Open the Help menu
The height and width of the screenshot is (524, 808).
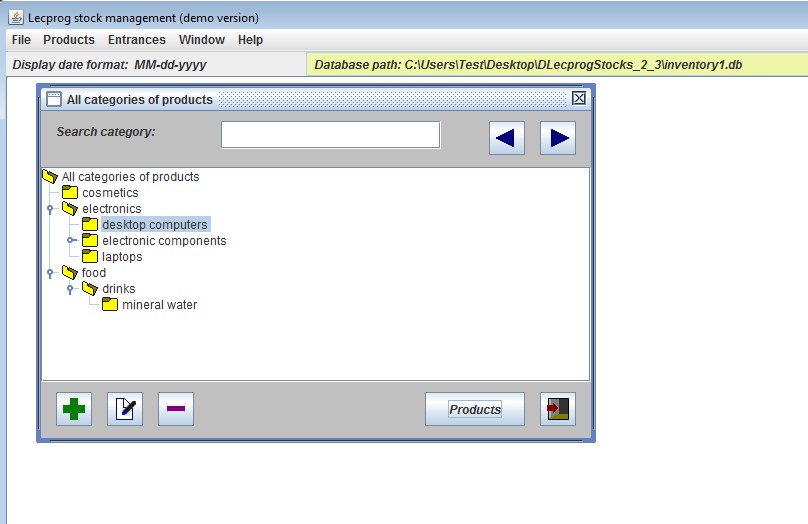250,40
